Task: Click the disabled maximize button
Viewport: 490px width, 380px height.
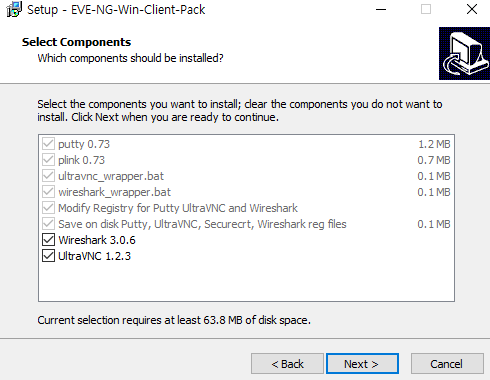Action: click(426, 9)
